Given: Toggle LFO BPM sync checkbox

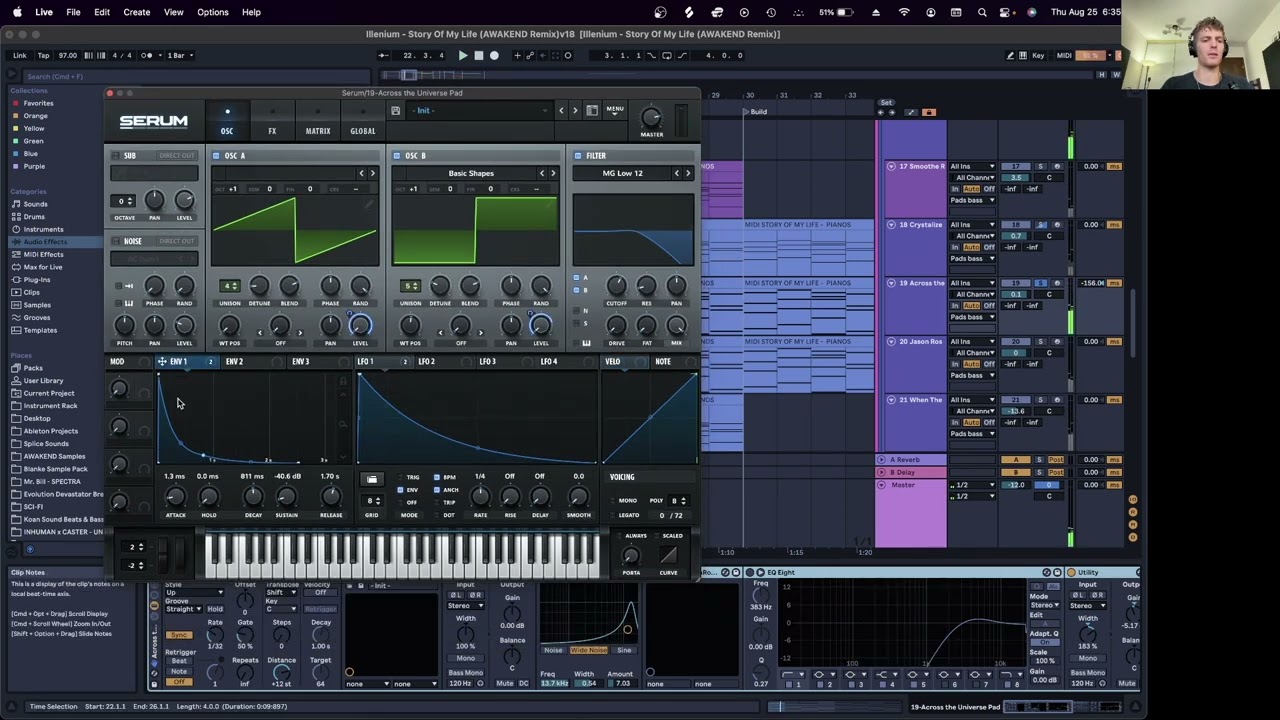Looking at the screenshot, I should point(437,477).
